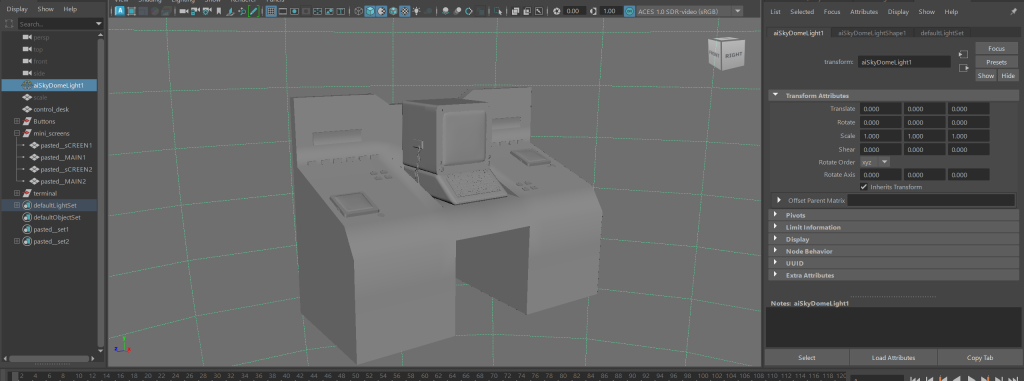This screenshot has height=381, width=1024.
Task: Click the Outliner horizontal scrollbar
Action: [x=49, y=359]
